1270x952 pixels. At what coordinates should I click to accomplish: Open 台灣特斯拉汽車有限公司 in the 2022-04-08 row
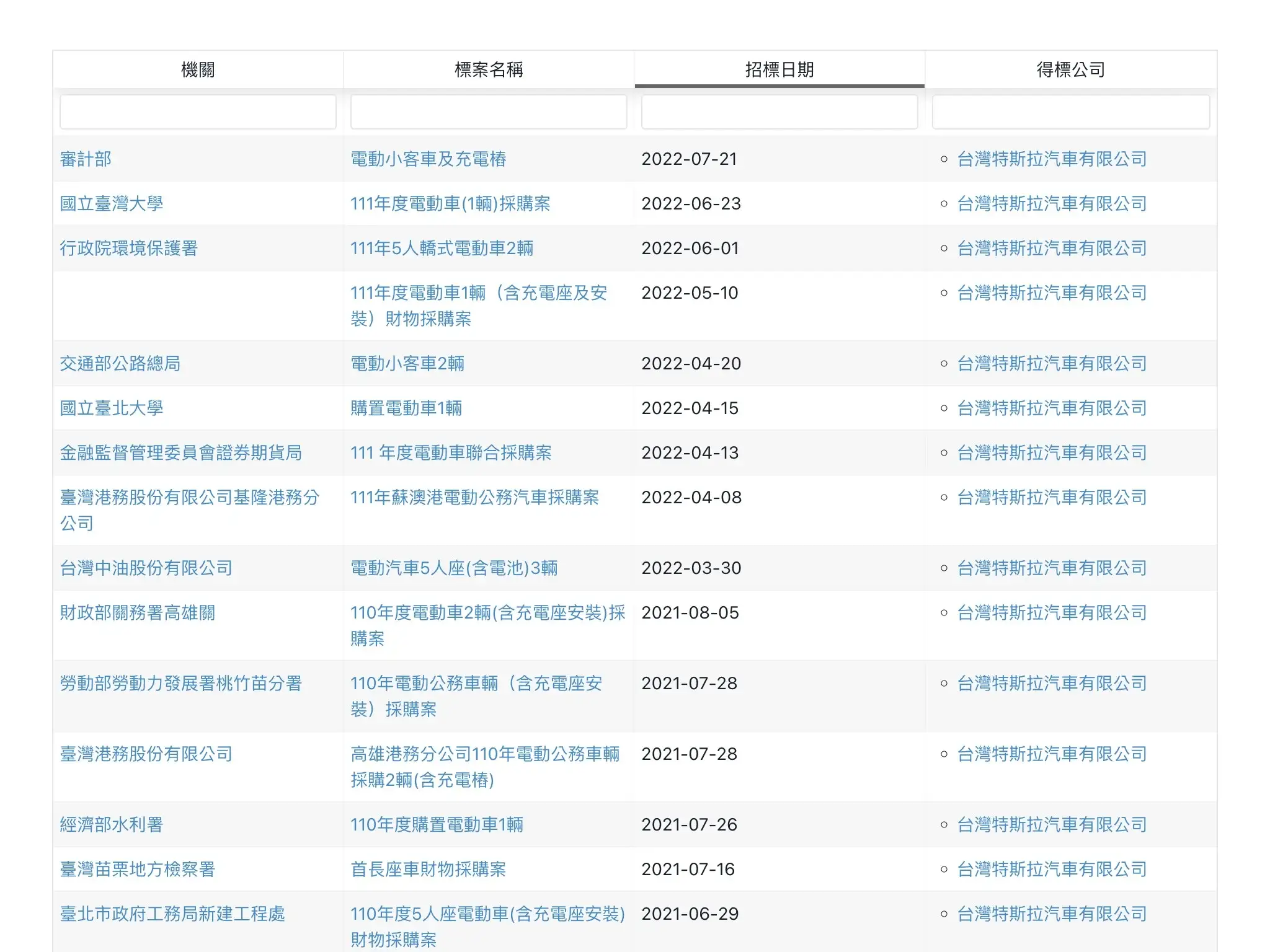1052,498
